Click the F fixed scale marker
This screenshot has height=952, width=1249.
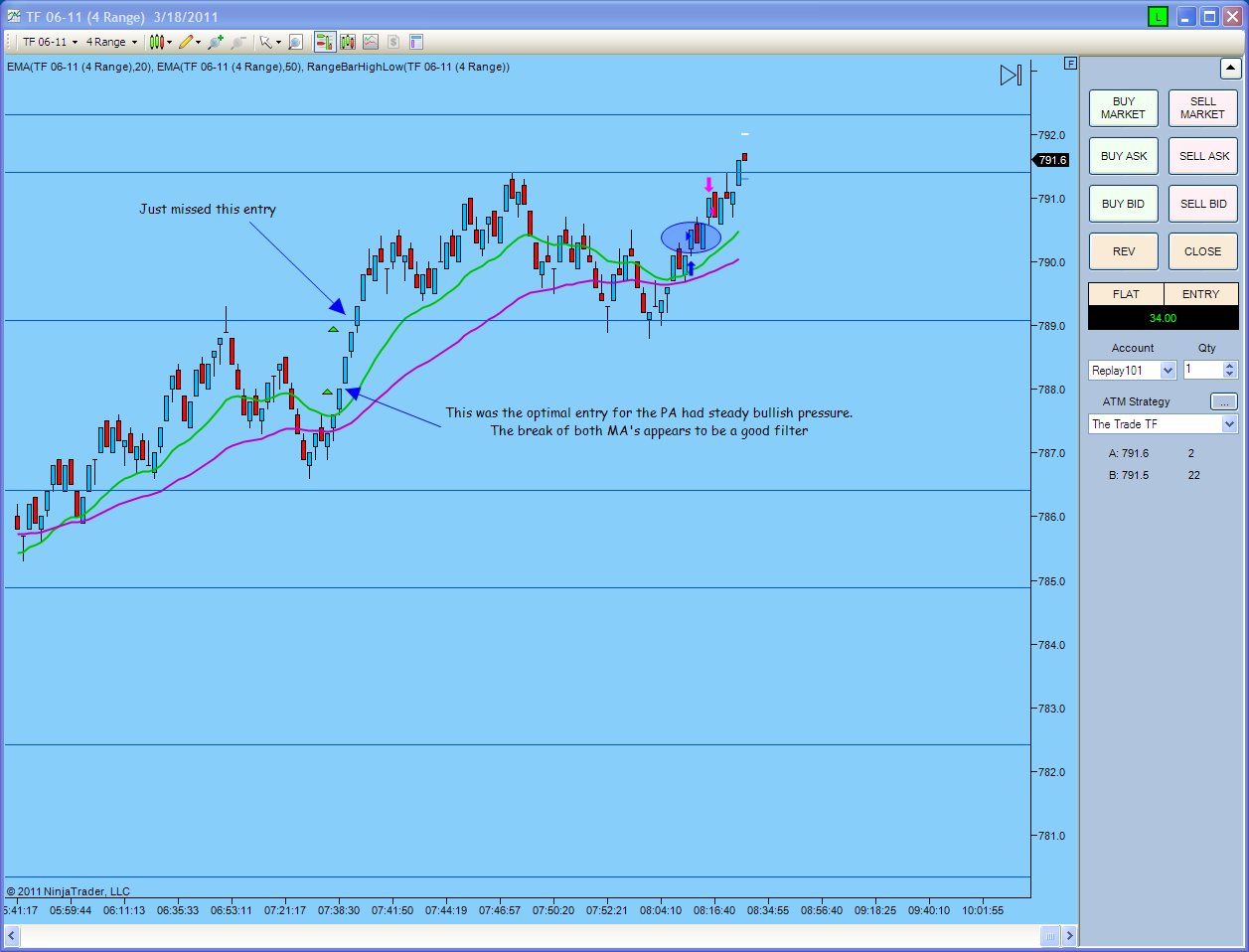coord(1070,63)
